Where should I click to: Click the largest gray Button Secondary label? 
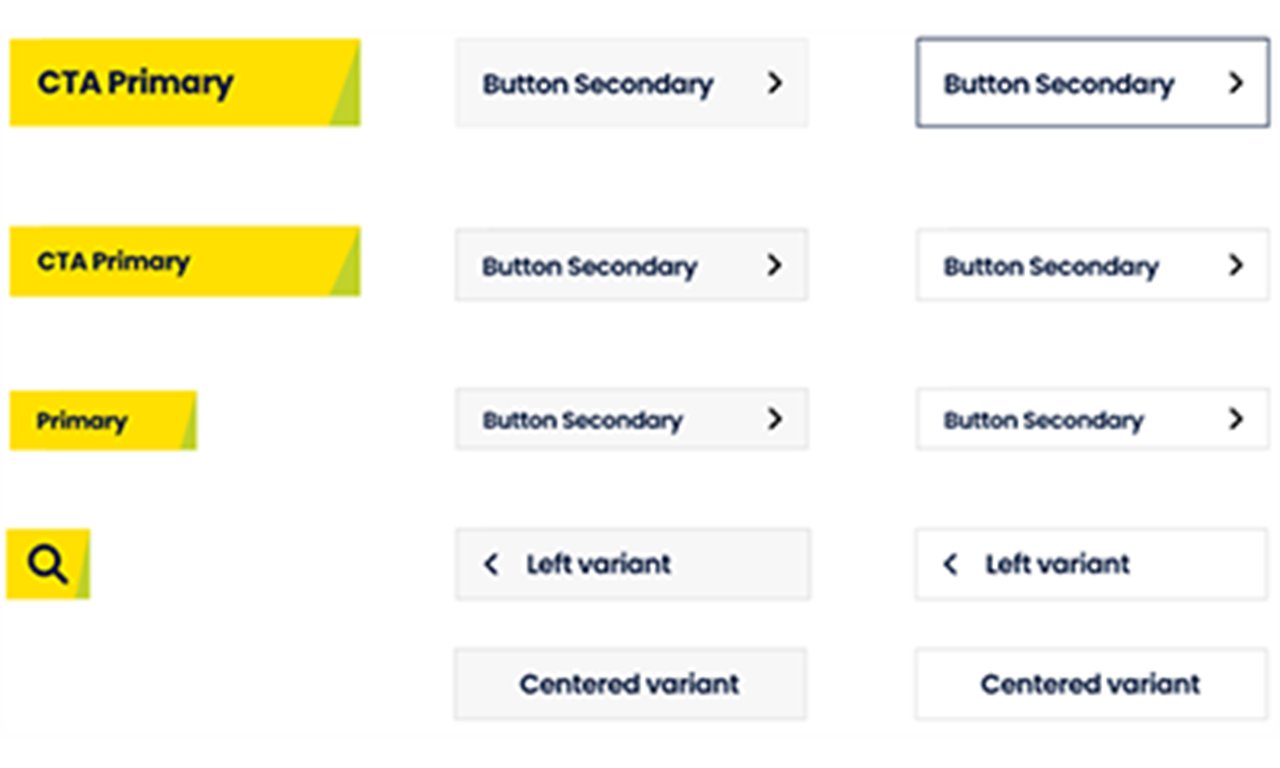(x=598, y=85)
